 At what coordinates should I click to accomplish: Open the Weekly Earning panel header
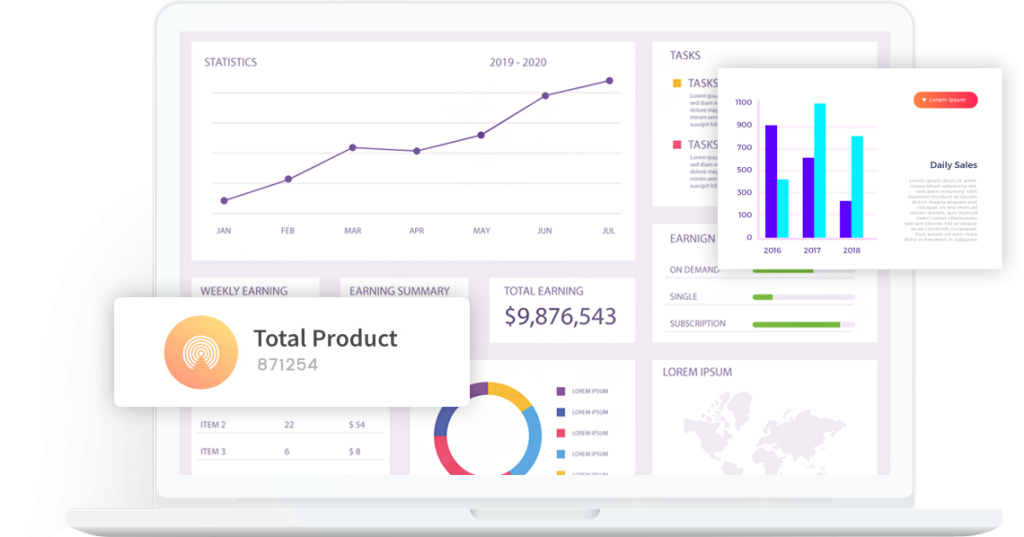tap(244, 291)
